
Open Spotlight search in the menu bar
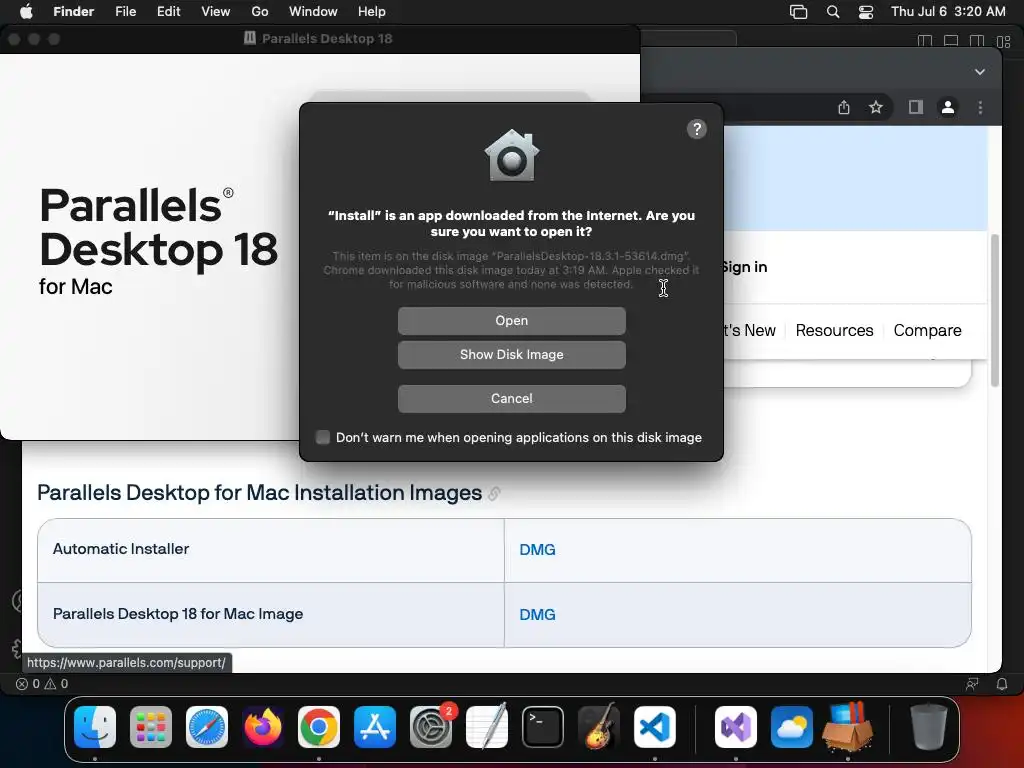(x=833, y=11)
